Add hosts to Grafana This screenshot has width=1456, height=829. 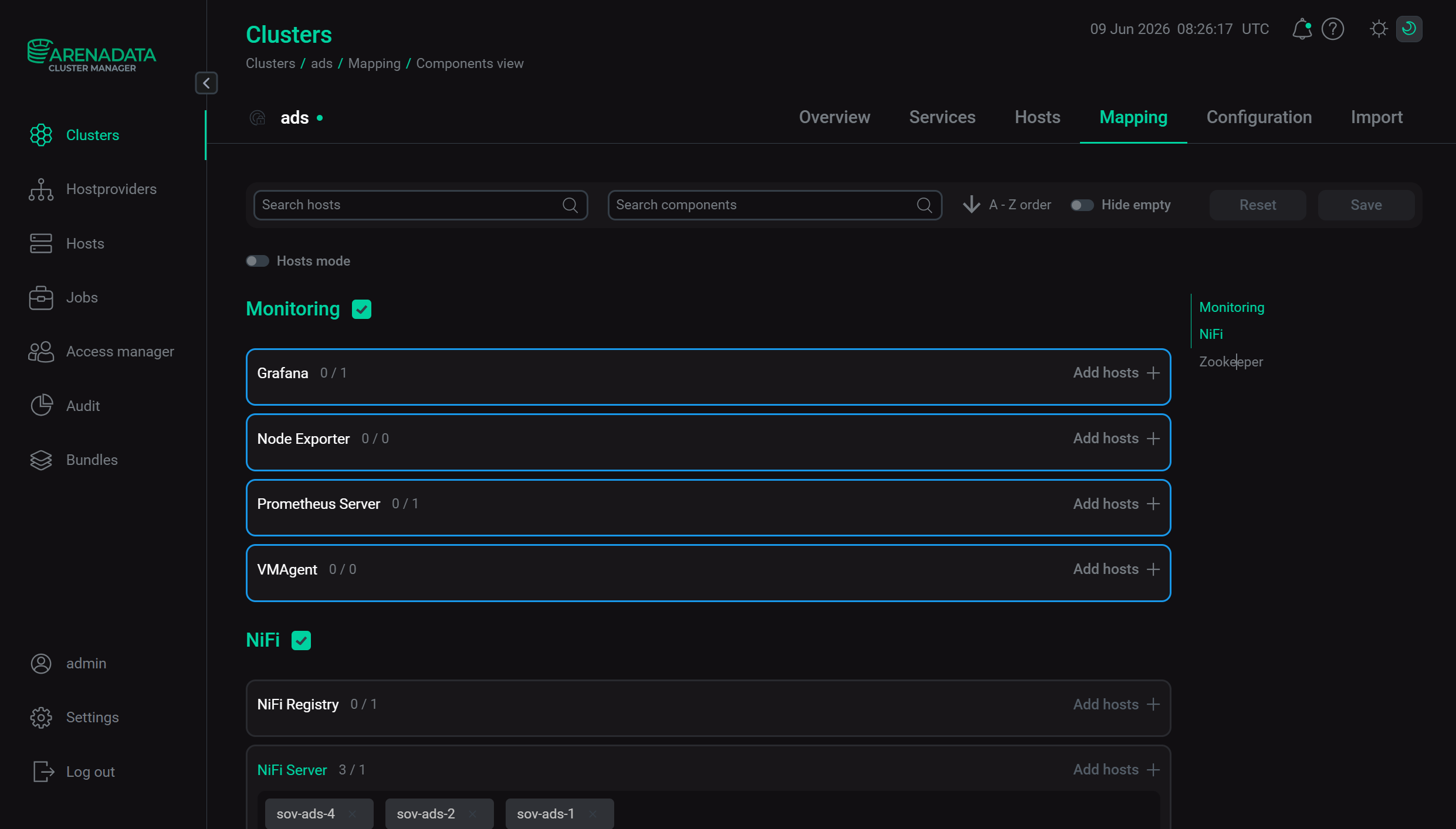click(1116, 373)
